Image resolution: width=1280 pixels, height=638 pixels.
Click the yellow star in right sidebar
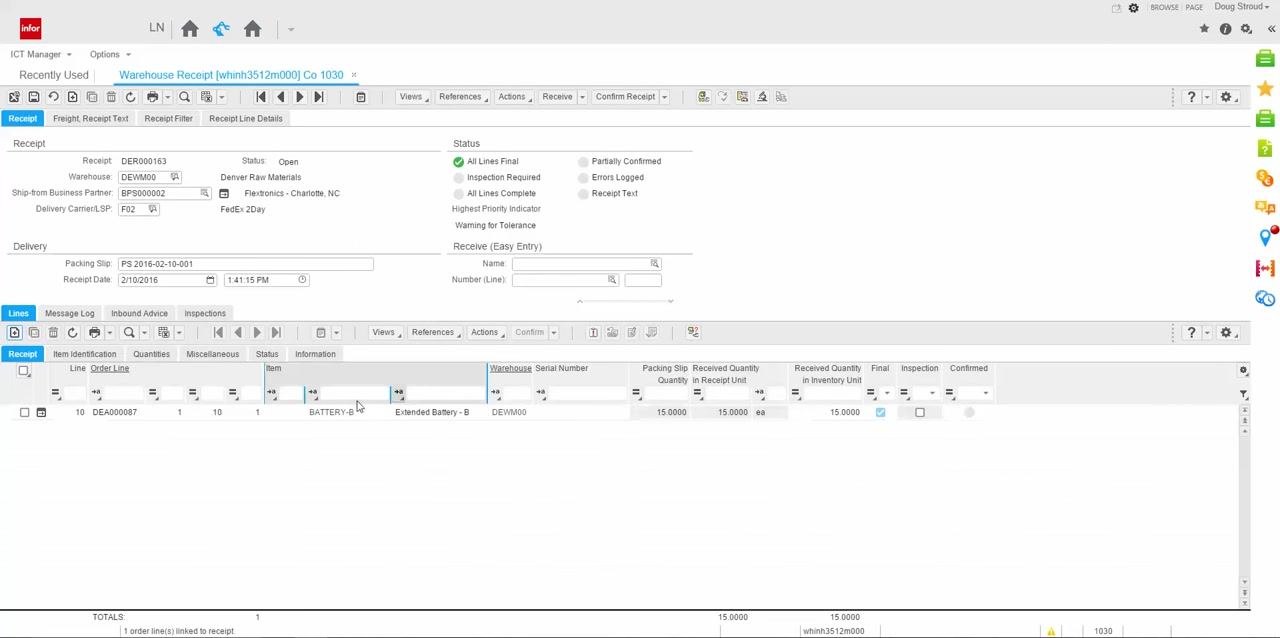click(x=1265, y=89)
